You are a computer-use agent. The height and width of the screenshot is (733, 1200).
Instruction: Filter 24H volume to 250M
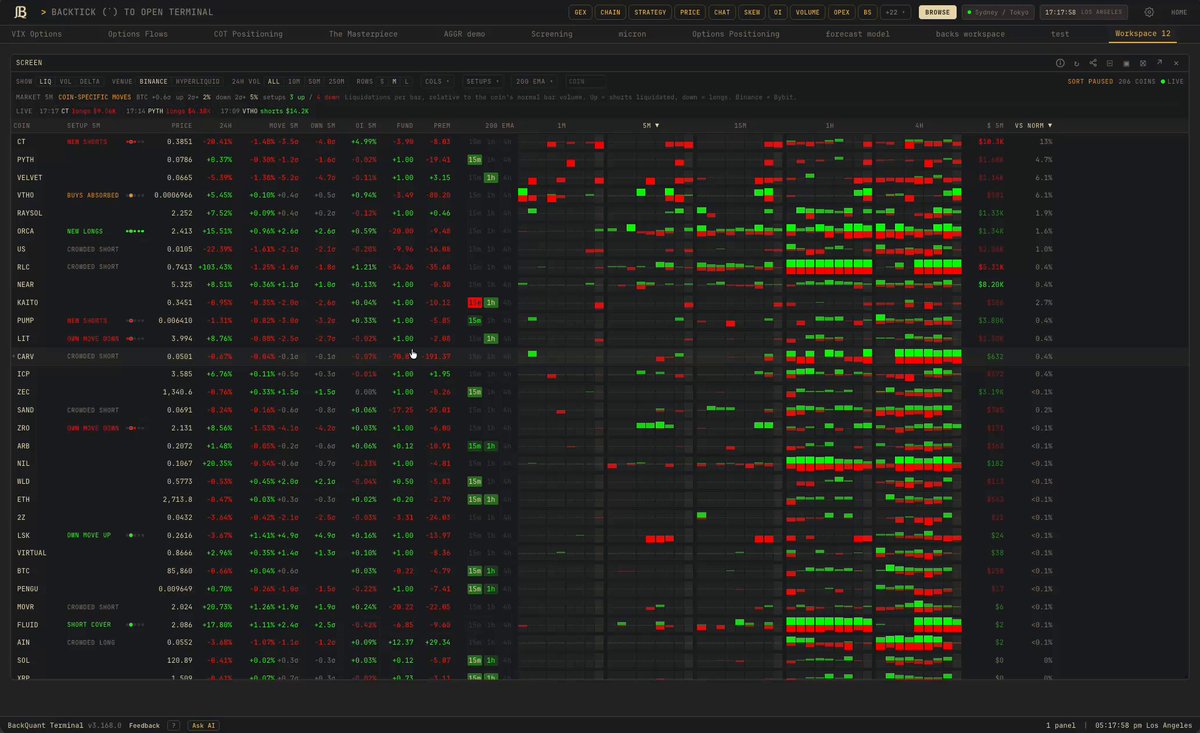click(x=336, y=81)
